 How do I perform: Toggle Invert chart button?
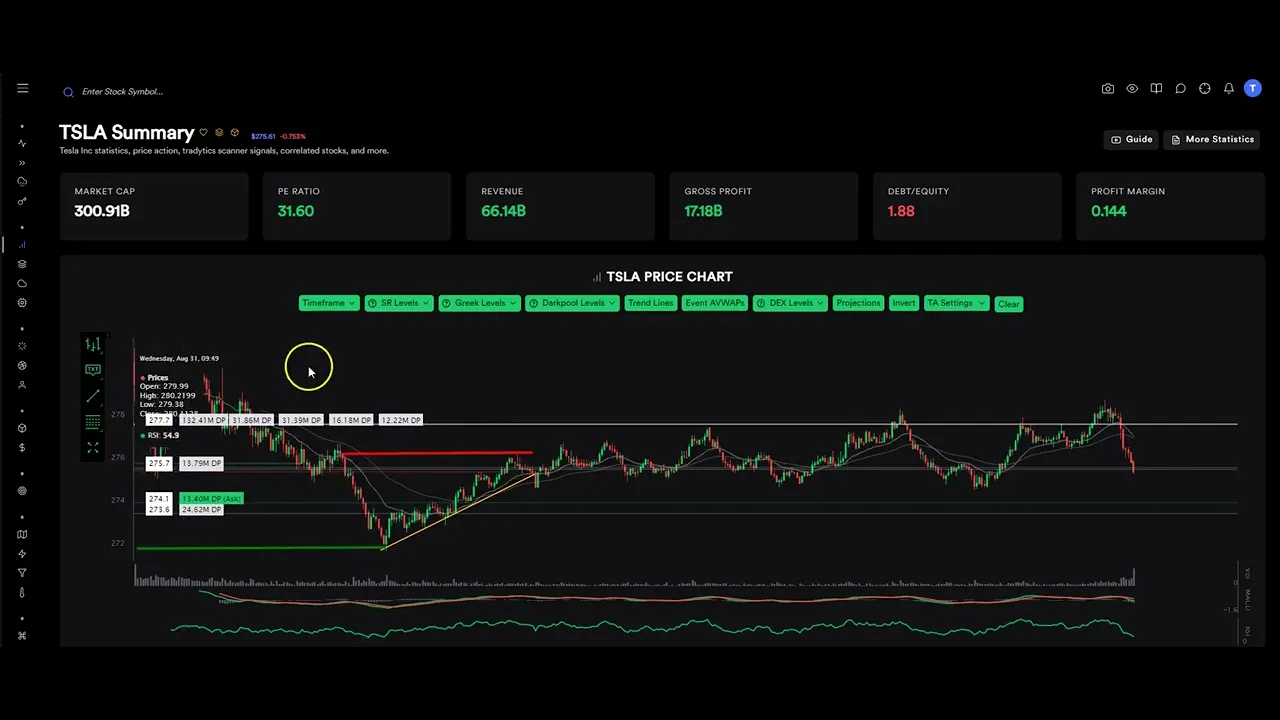coord(904,303)
